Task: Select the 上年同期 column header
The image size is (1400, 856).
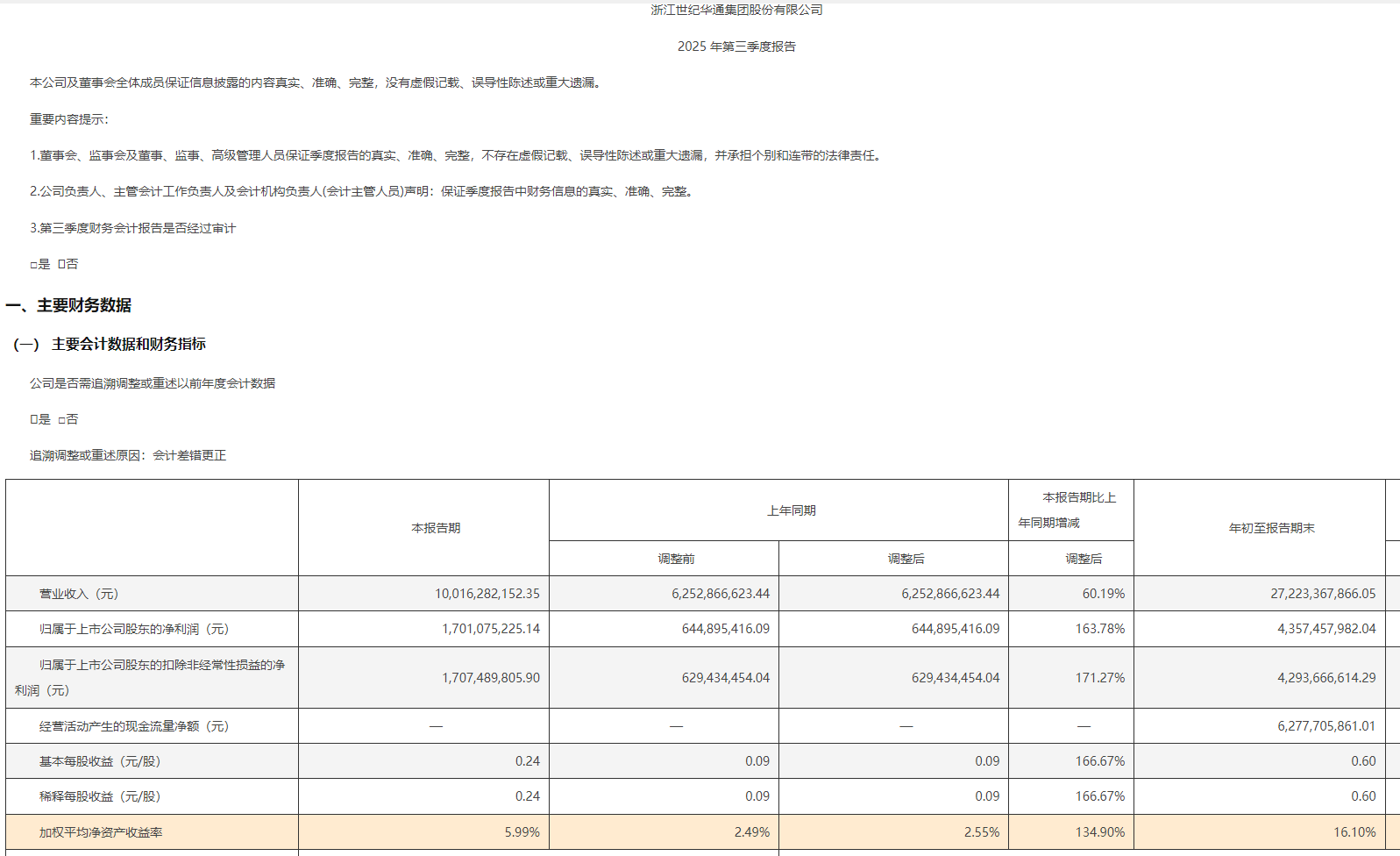Action: coord(791,510)
